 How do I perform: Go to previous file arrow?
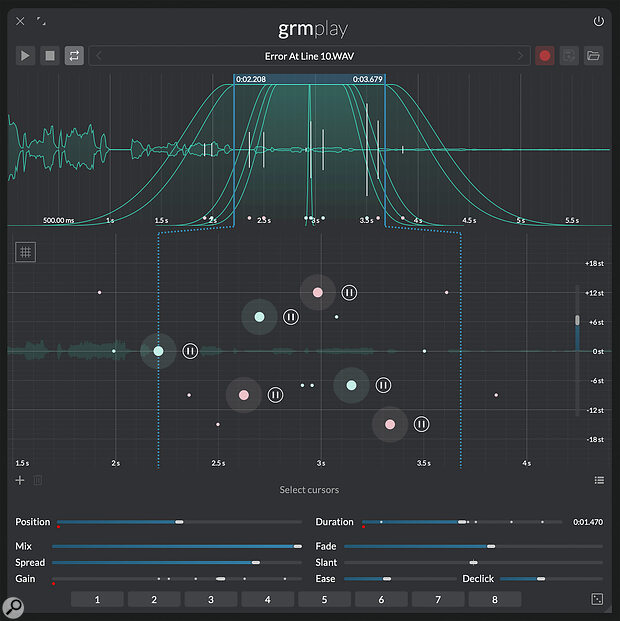pyautogui.click(x=99, y=56)
